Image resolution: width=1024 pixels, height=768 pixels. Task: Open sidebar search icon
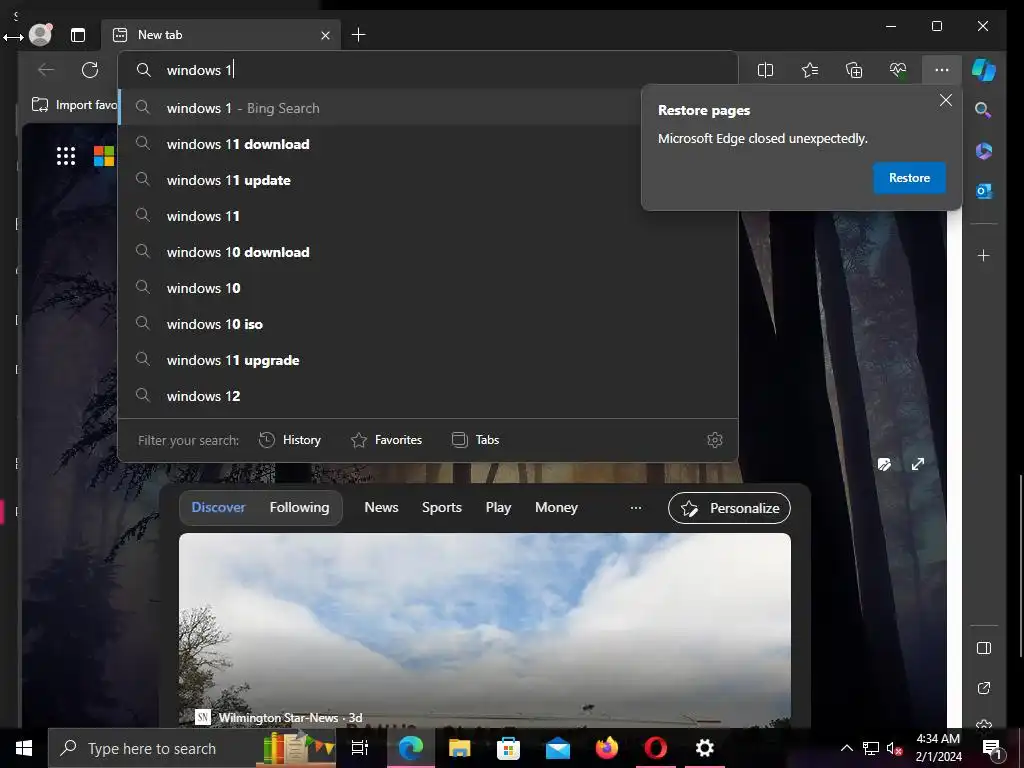click(x=984, y=110)
